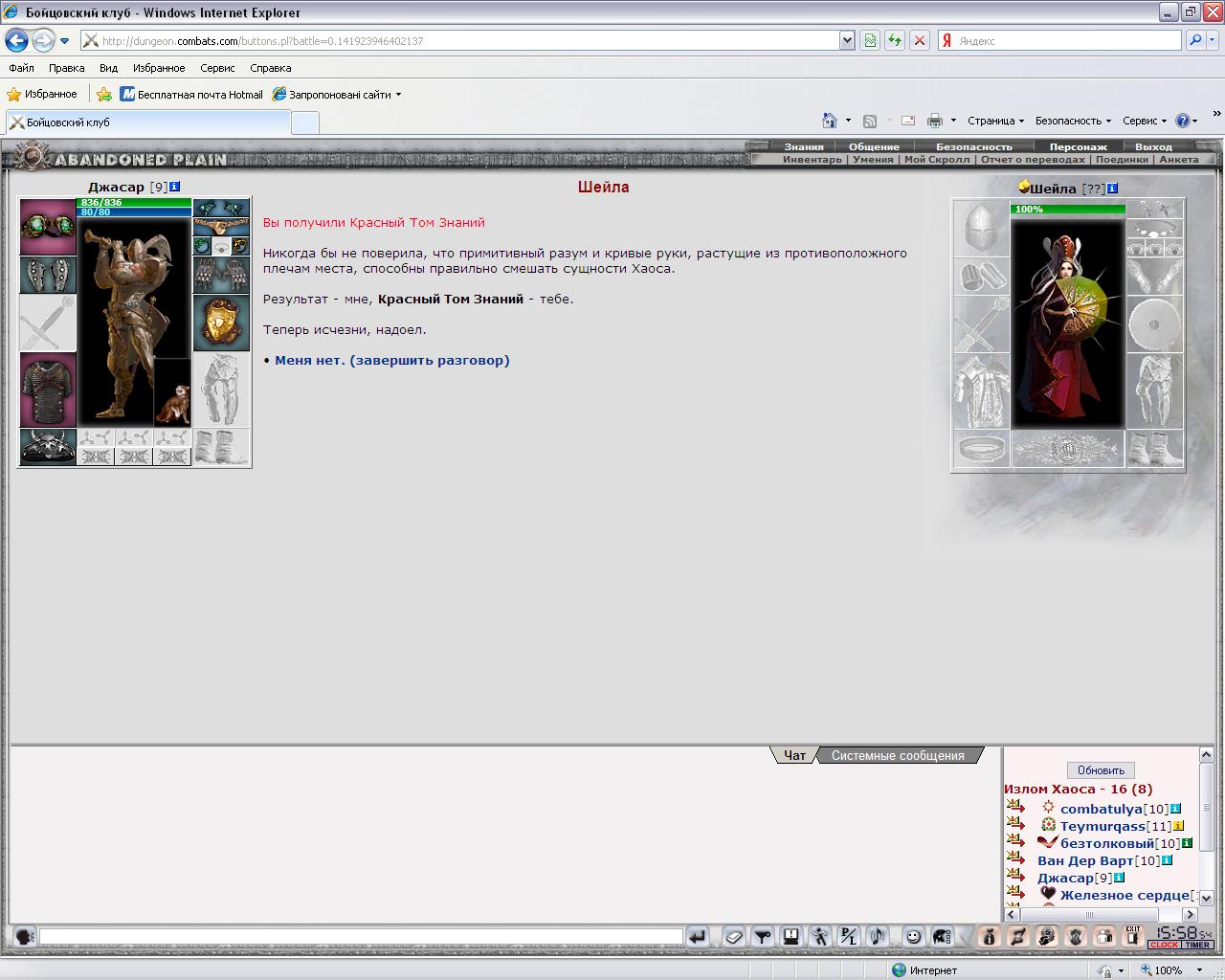Click the info icon next to Teymurqass
1225x980 pixels.
click(1178, 826)
